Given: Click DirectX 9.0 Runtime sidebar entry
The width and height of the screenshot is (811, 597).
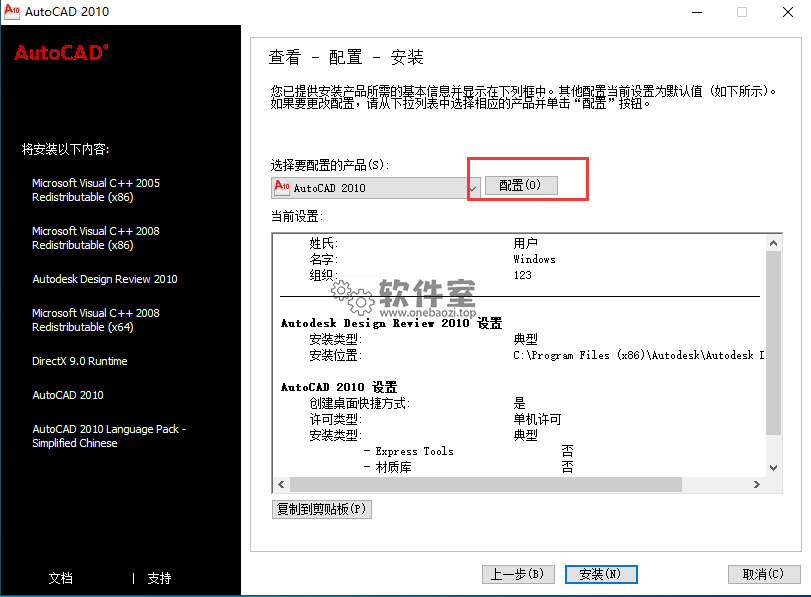Looking at the screenshot, I should click(x=80, y=361).
